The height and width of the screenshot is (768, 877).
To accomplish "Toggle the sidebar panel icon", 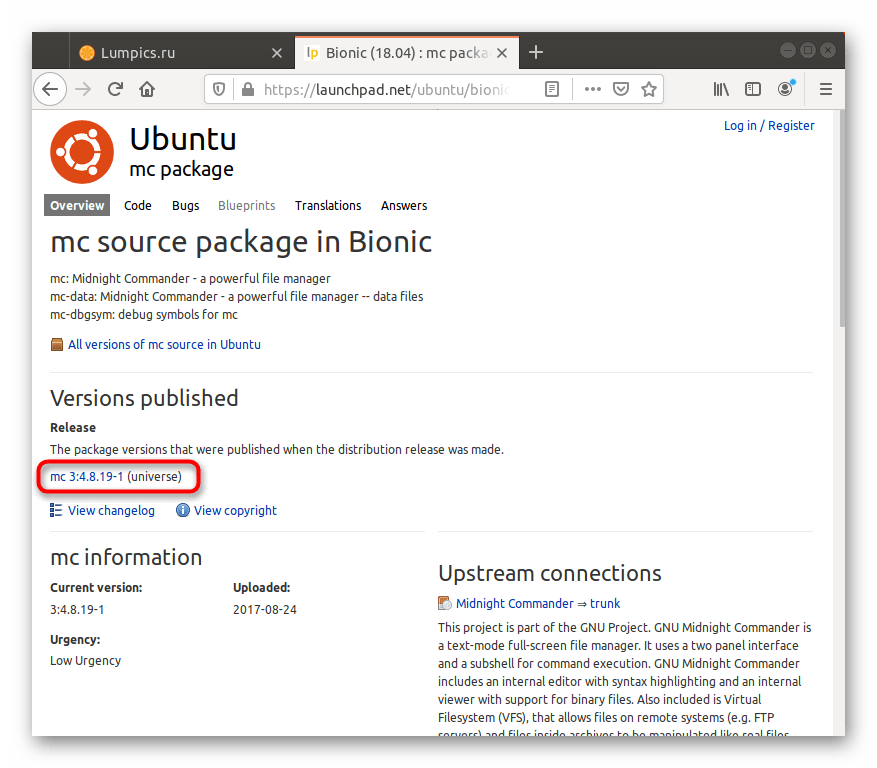I will point(753,89).
